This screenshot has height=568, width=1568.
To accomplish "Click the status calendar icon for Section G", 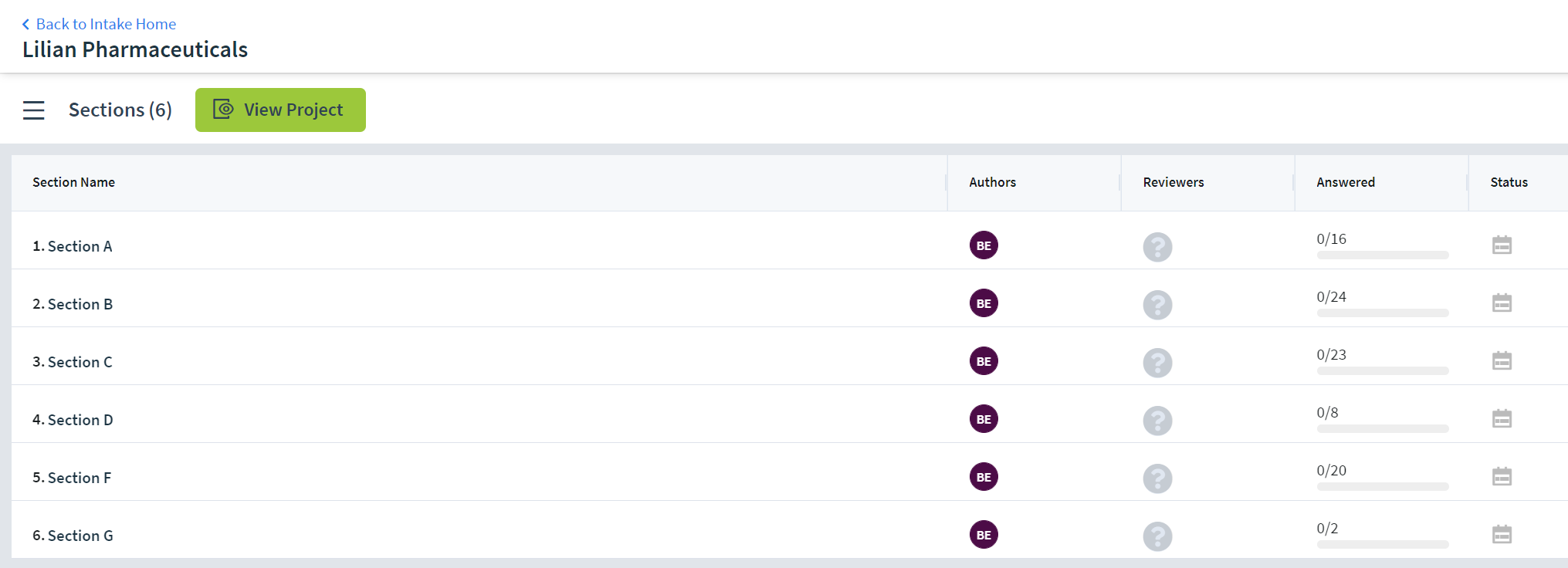I will point(1502,534).
